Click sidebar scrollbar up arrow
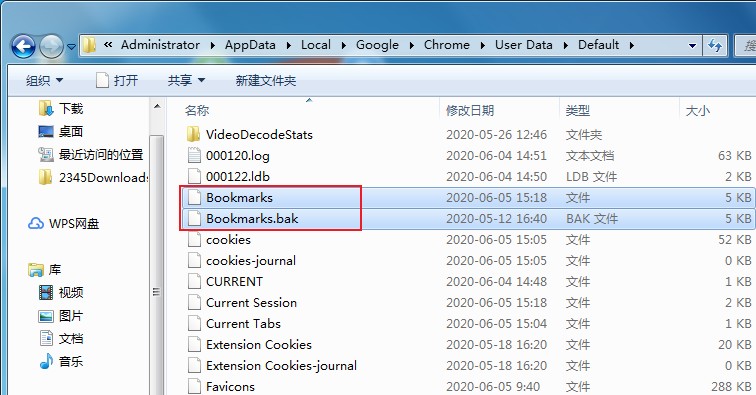756x395 pixels. 157,106
